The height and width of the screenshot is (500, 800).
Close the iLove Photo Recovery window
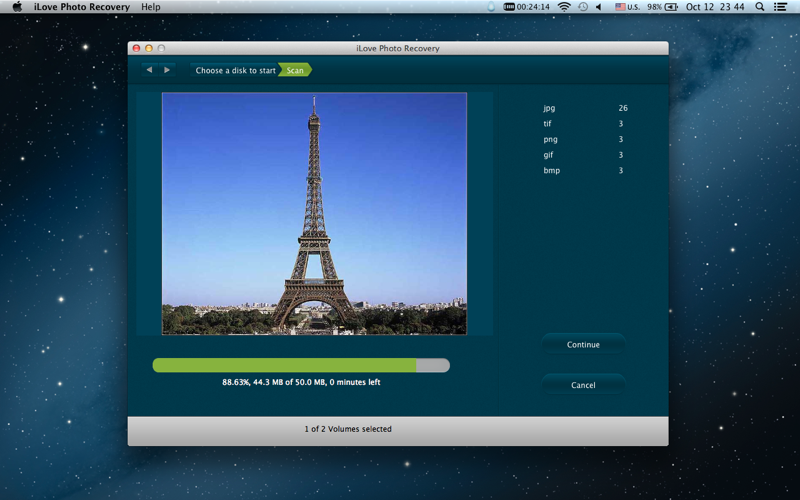click(136, 48)
